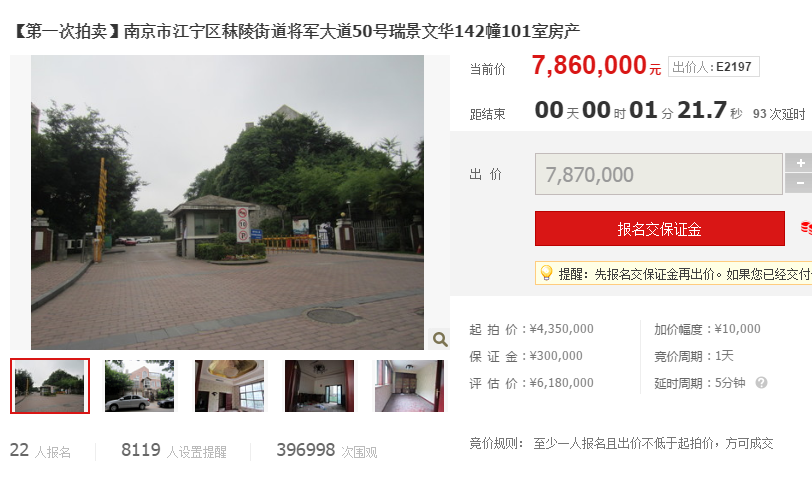Screen dimensions: 812x478
Task: Decrease bid with the minus stepper
Action: point(799,183)
